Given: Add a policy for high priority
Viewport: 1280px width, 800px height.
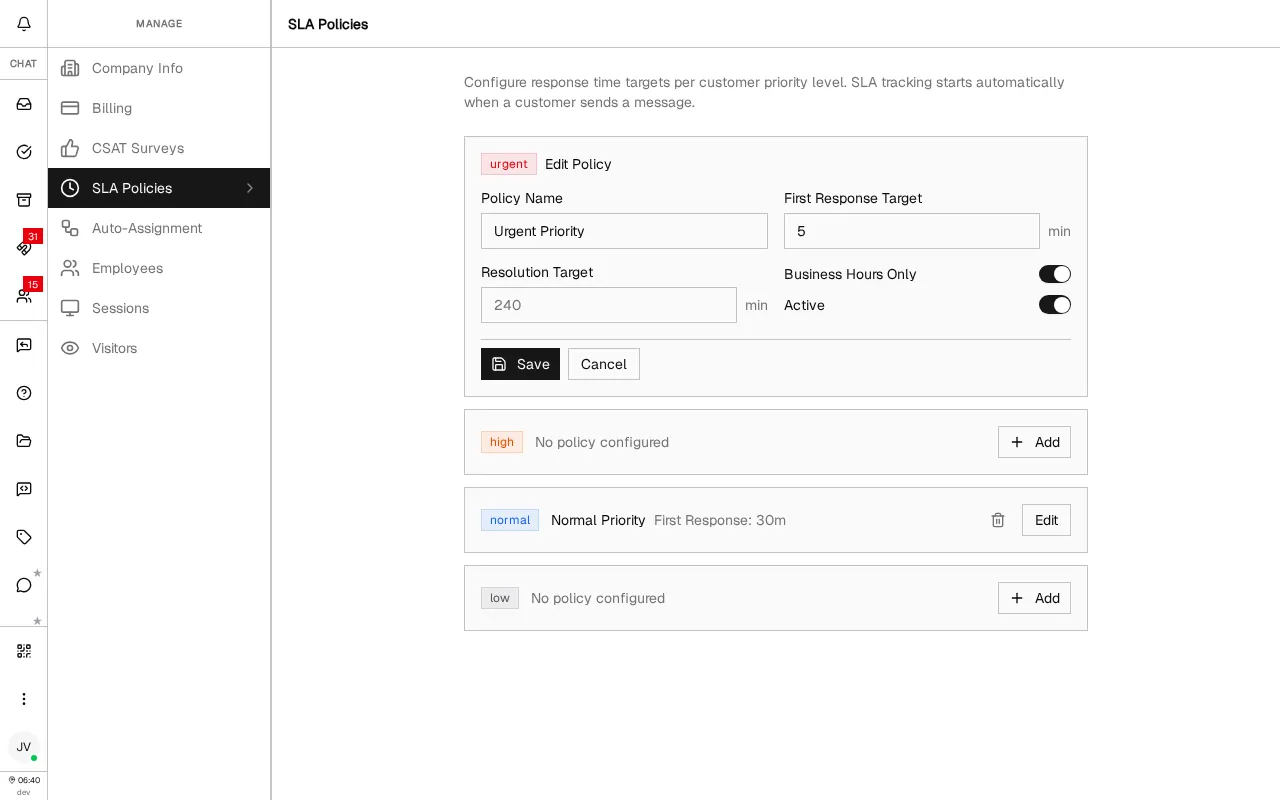Looking at the screenshot, I should (1034, 442).
